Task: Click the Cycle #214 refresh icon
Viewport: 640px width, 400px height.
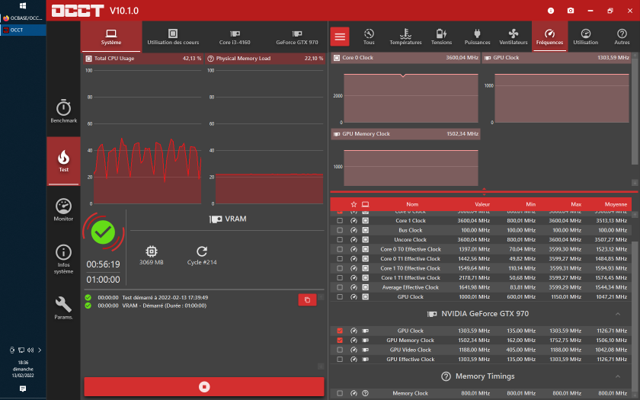Action: tap(202, 251)
